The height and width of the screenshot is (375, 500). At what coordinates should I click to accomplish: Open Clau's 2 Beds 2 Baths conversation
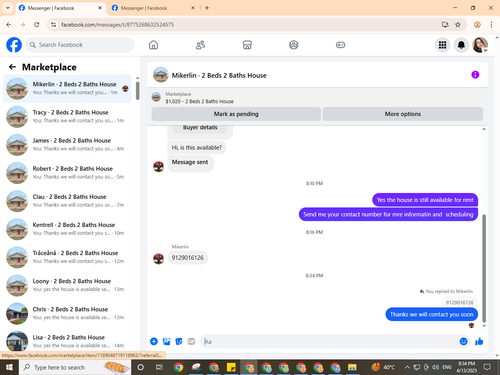68,201
